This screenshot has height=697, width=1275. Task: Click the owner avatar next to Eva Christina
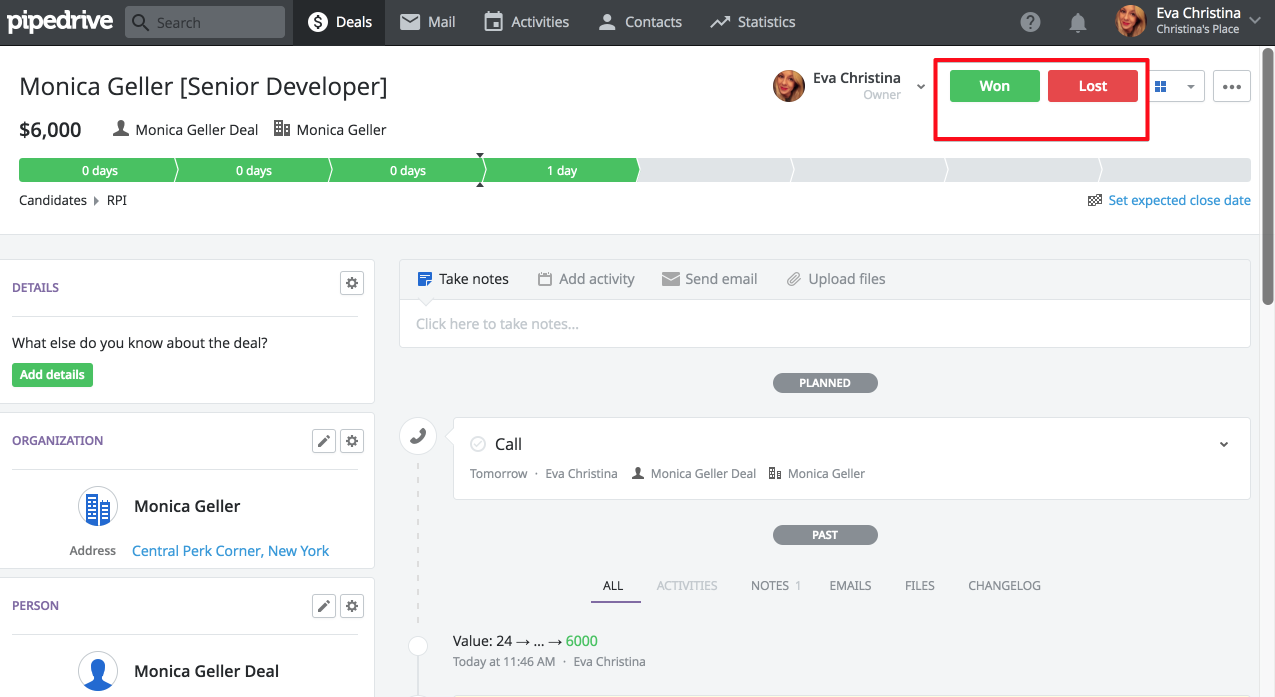(x=789, y=86)
